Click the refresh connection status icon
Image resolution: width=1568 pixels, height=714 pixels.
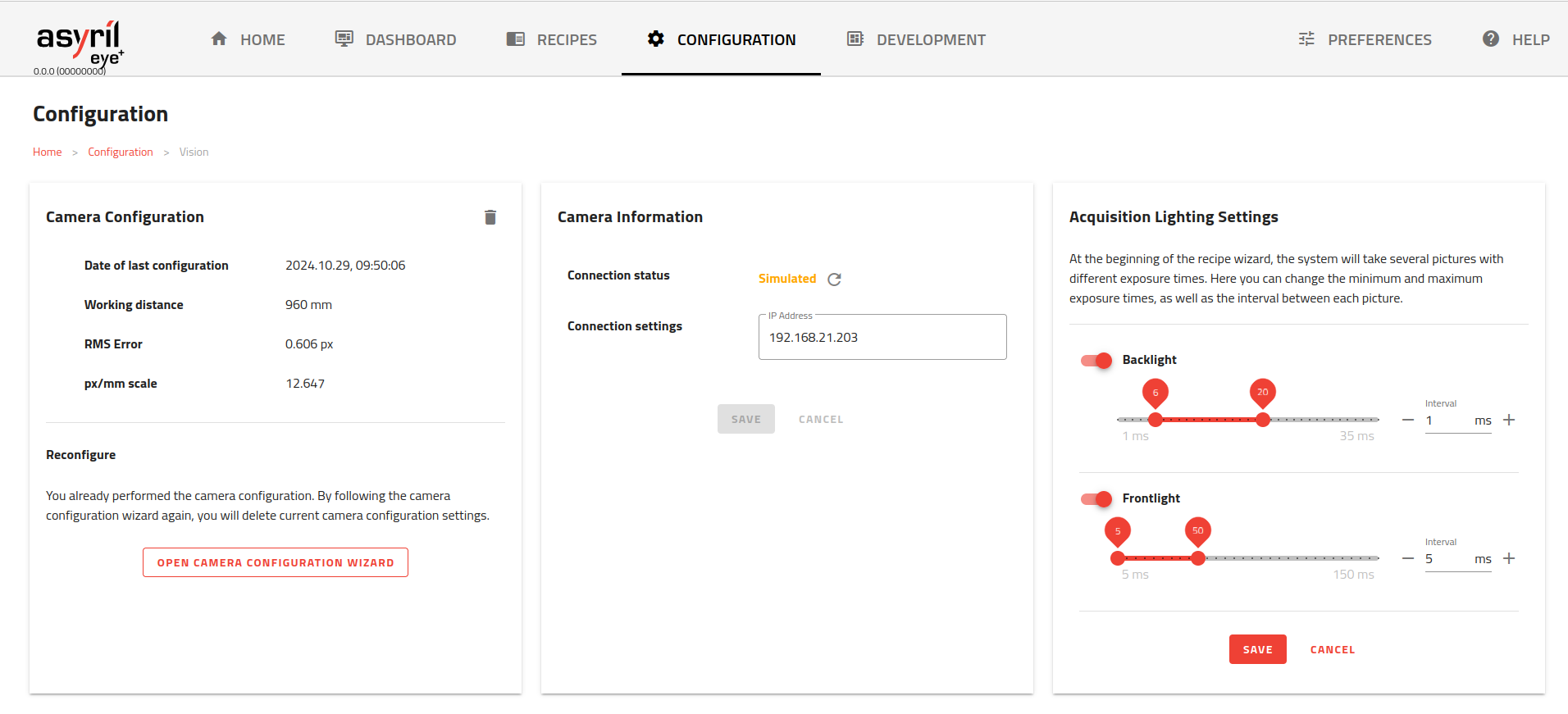click(x=834, y=280)
